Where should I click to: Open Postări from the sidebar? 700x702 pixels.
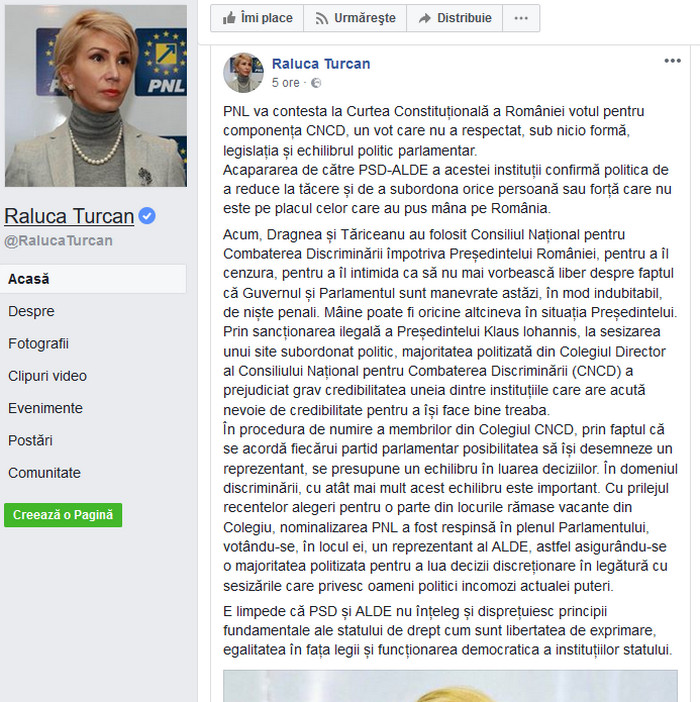coord(30,440)
